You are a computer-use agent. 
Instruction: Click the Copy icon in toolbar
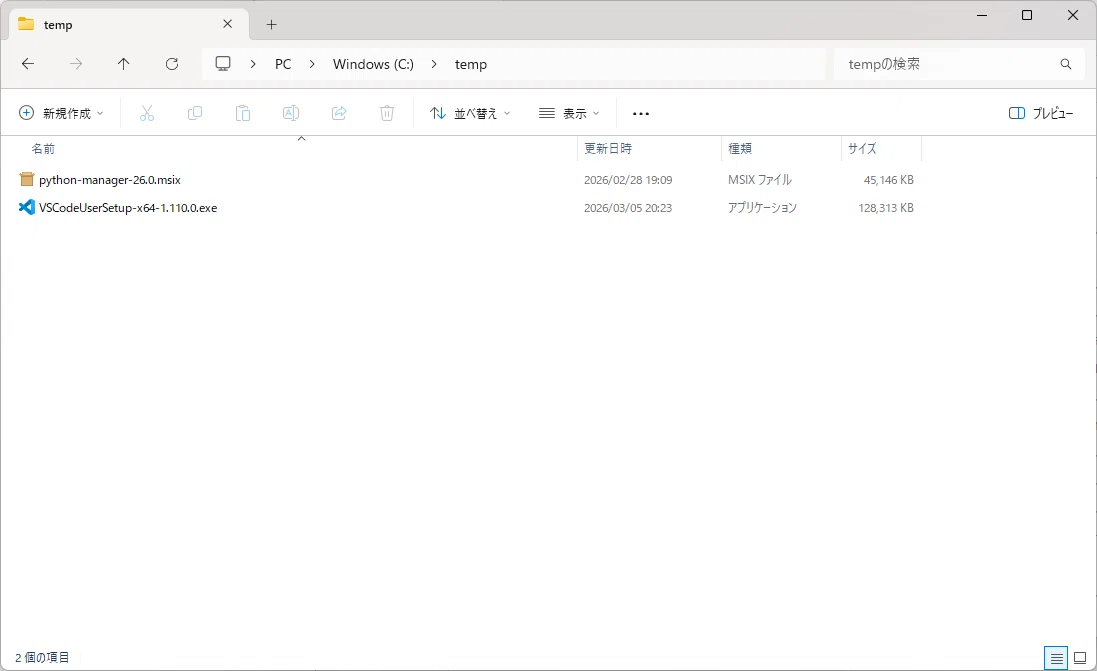pyautogui.click(x=194, y=113)
